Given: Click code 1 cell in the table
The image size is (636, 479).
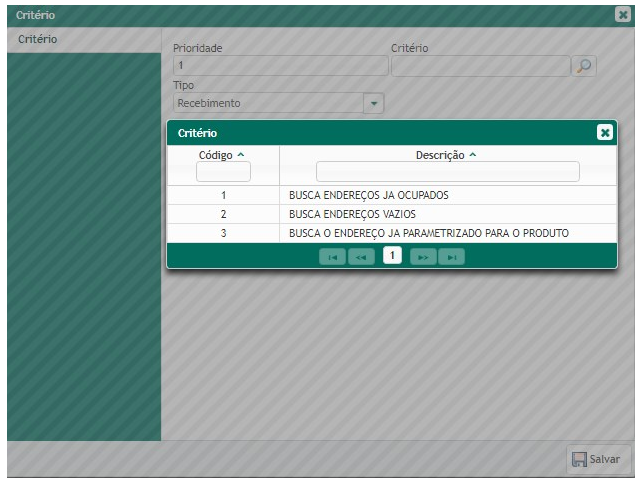Looking at the screenshot, I should 223,195.
